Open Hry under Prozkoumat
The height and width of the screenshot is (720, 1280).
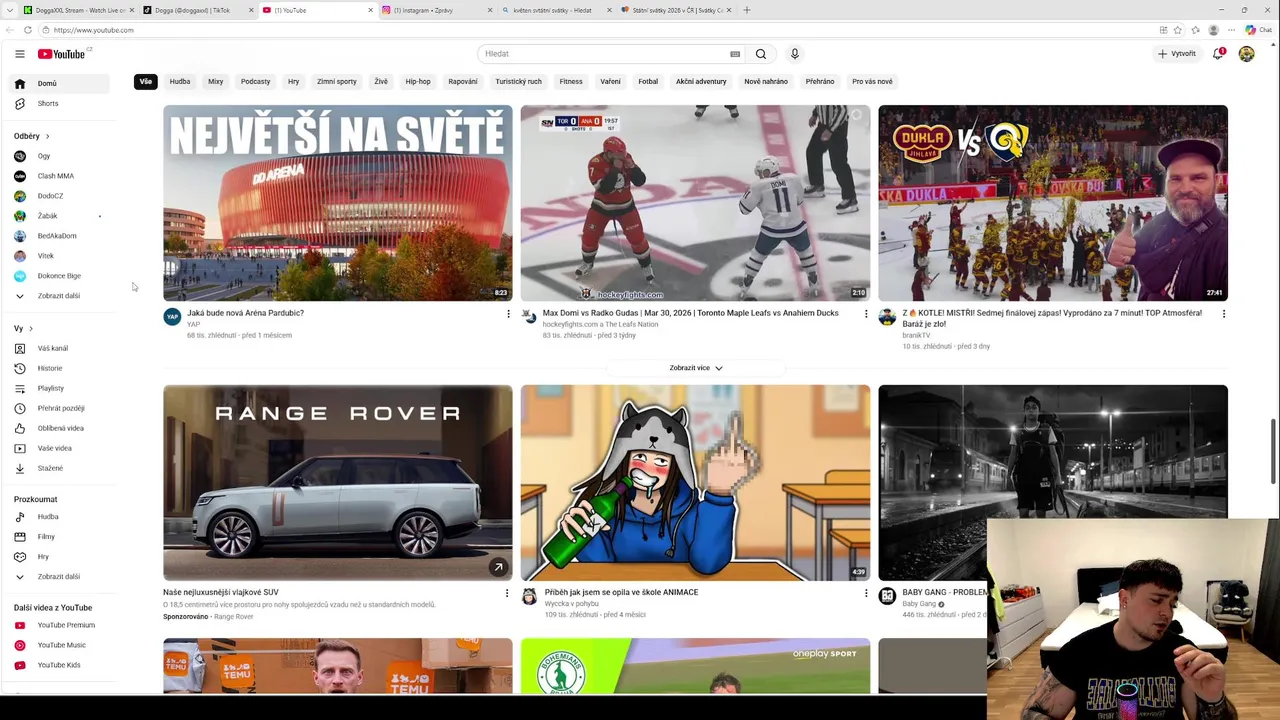(x=58, y=557)
